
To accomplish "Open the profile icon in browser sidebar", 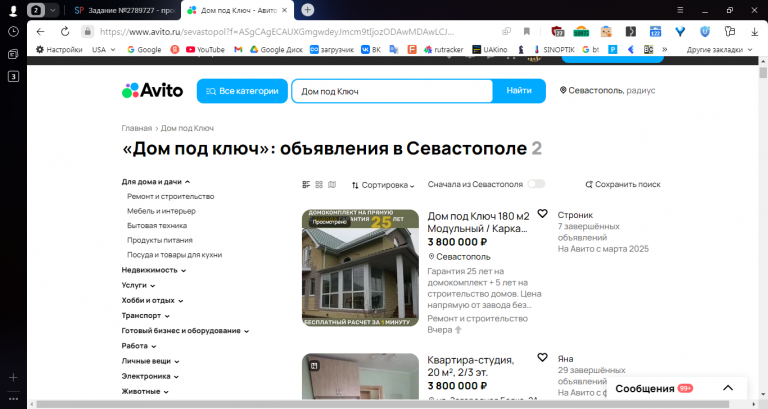I will coord(13,10).
